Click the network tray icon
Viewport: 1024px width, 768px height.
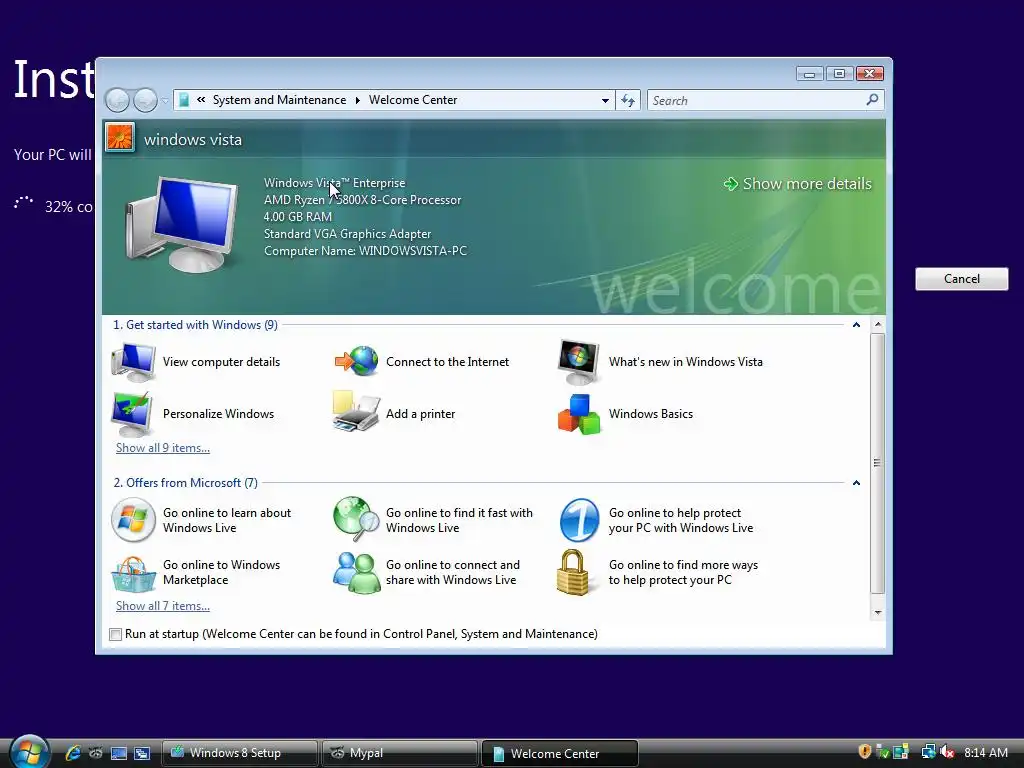coord(928,752)
